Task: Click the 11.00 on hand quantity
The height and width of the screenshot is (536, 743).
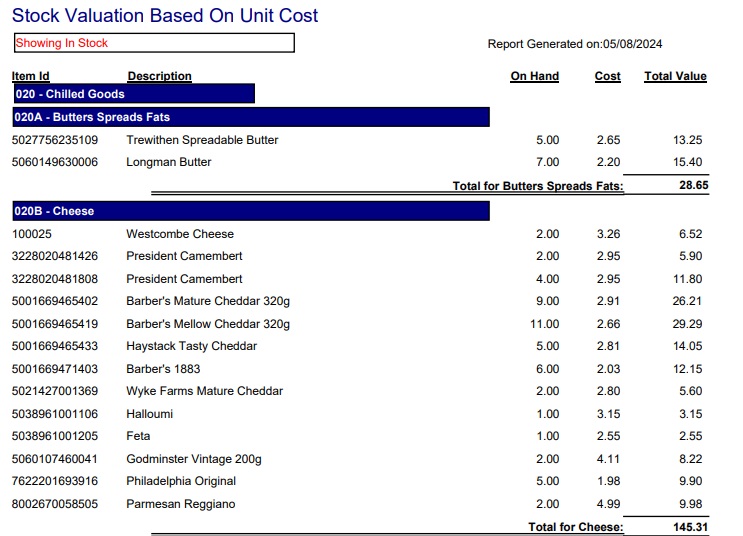Action: pos(544,324)
